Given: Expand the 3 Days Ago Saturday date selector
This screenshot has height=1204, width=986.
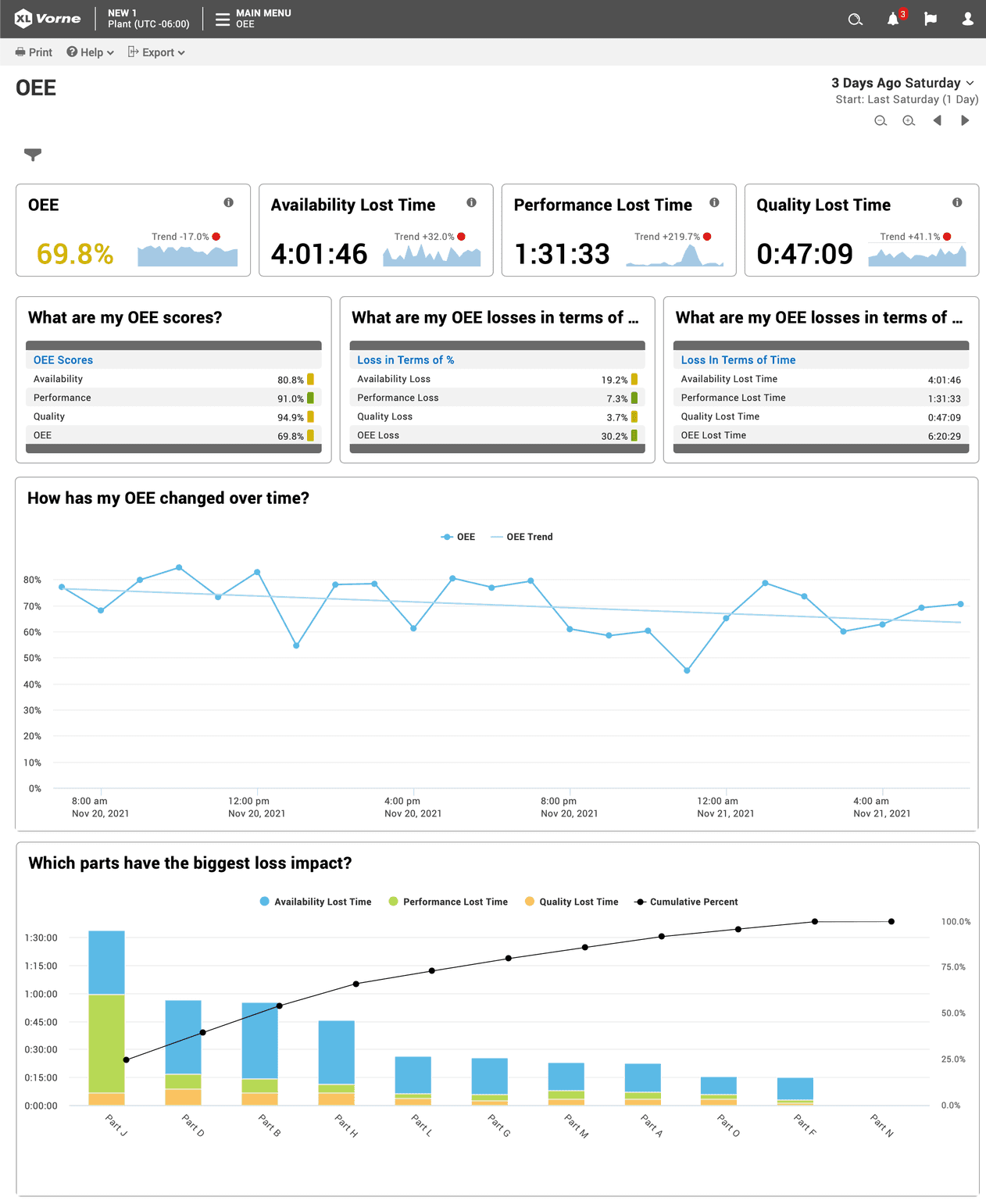Looking at the screenshot, I should 900,83.
